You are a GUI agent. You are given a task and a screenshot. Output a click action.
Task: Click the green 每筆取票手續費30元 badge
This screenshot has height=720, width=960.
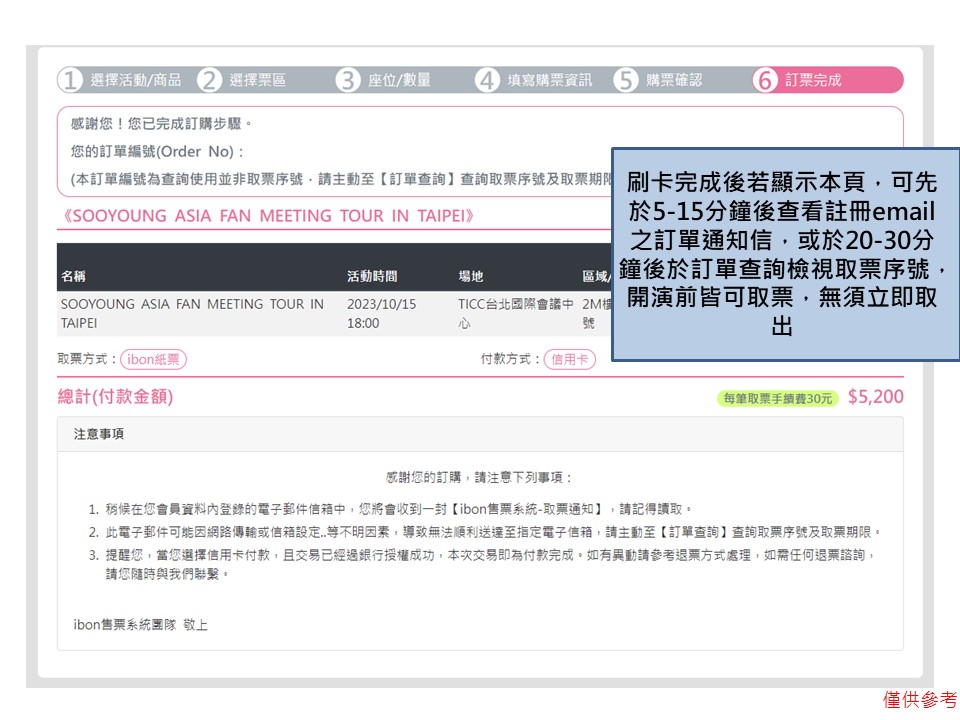[778, 399]
